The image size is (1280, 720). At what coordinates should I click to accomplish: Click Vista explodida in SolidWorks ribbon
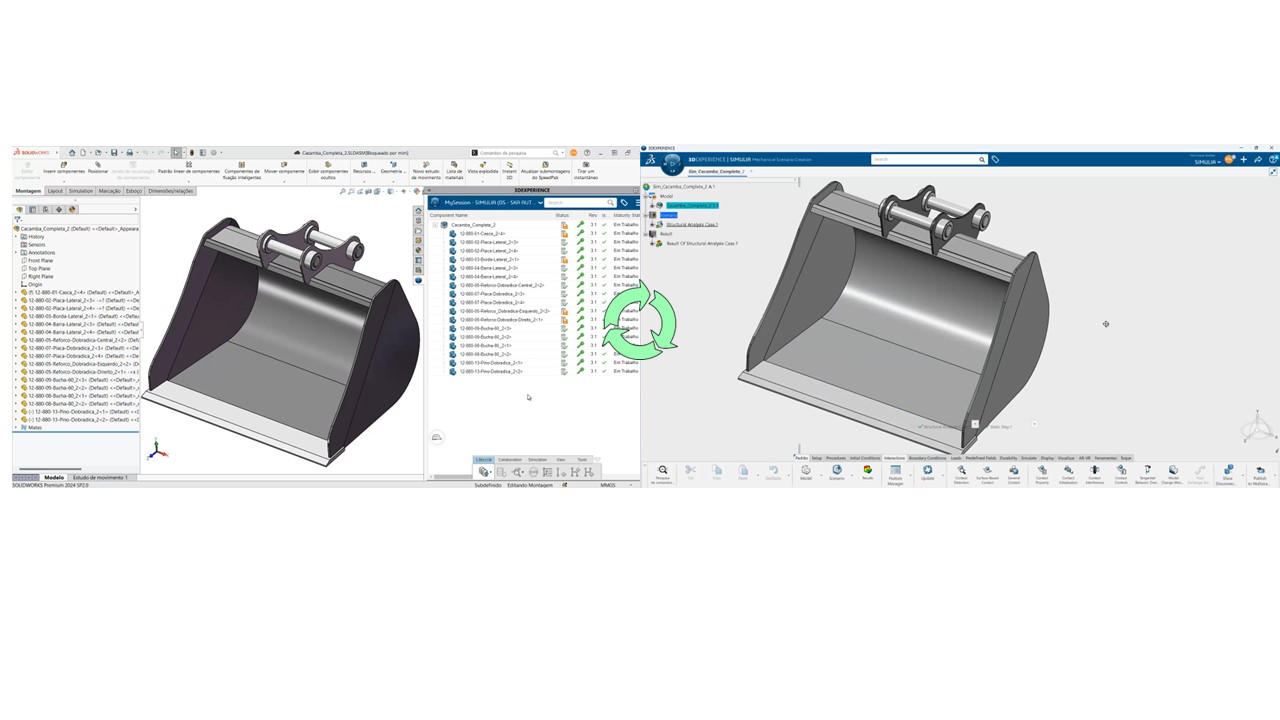(483, 168)
